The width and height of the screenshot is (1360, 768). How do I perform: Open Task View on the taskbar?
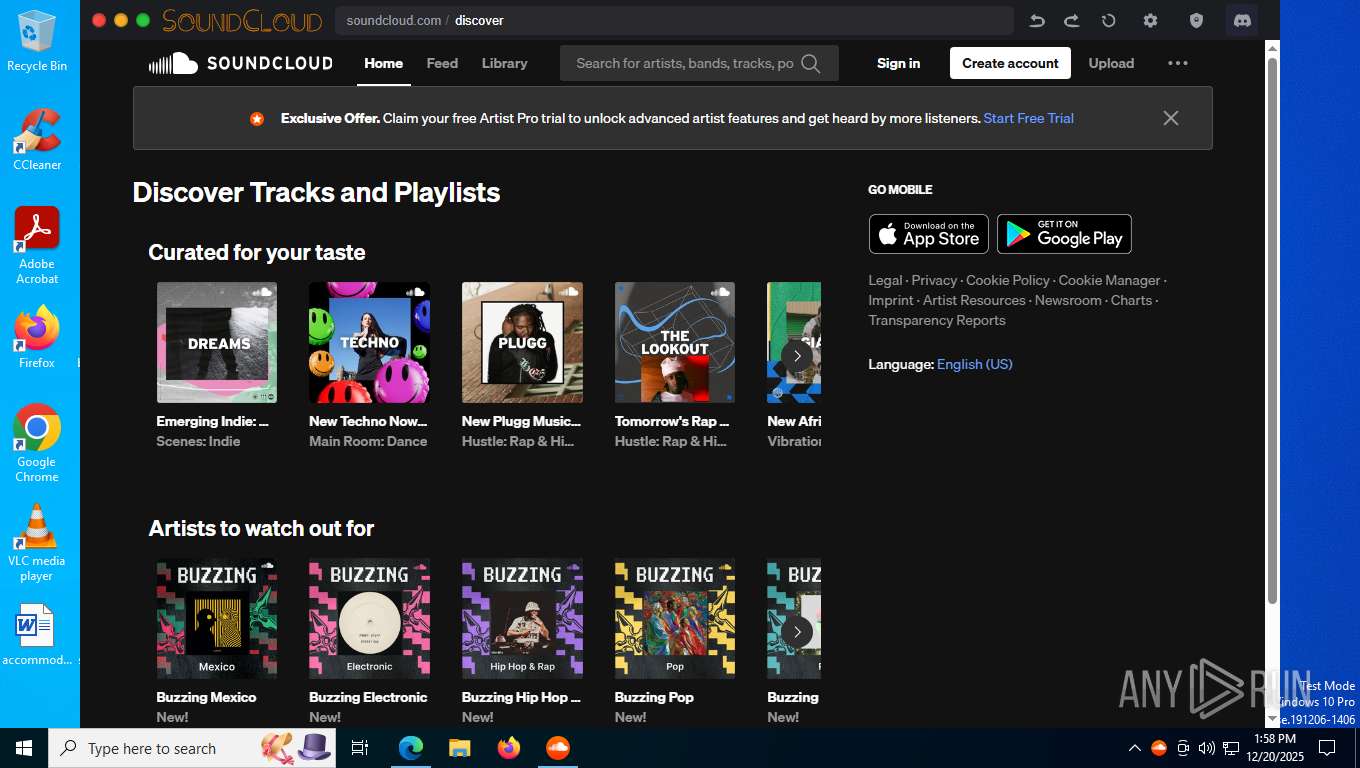click(x=360, y=748)
